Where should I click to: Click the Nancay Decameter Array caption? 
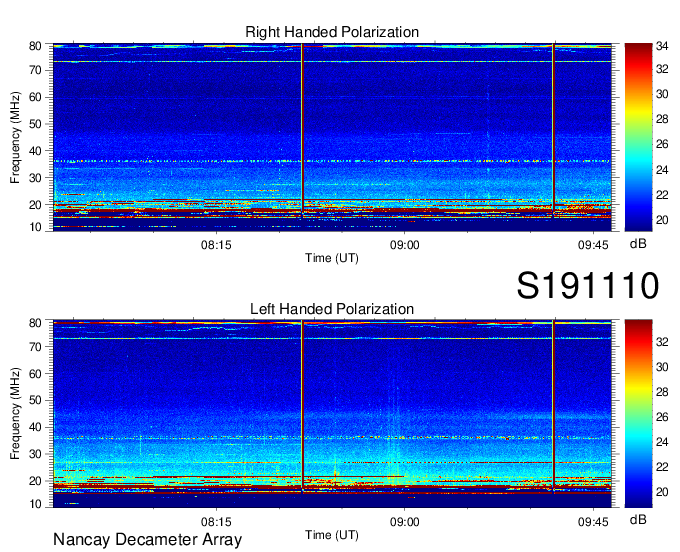(147, 540)
